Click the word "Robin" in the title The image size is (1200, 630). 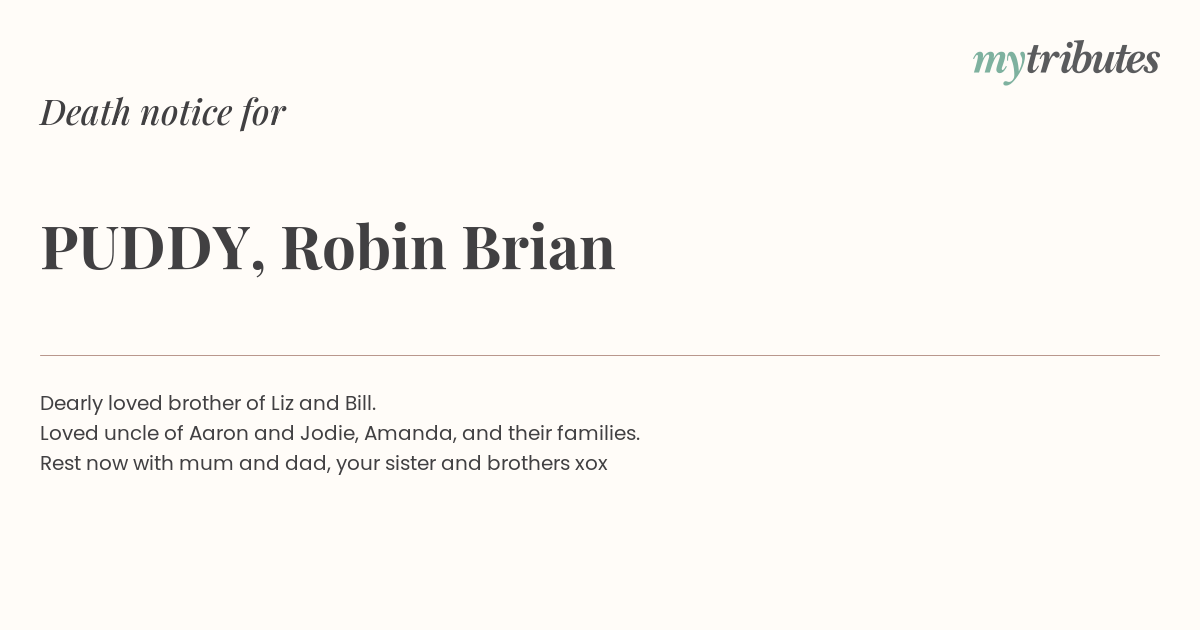tap(363, 247)
